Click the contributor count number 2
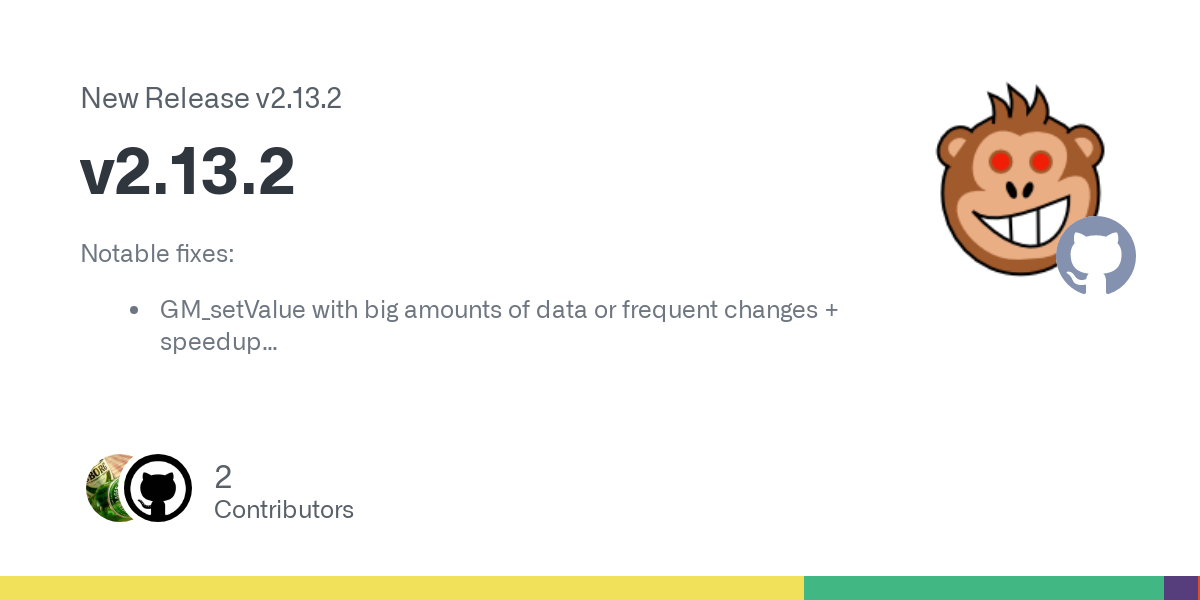This screenshot has height=600, width=1200. point(223,477)
